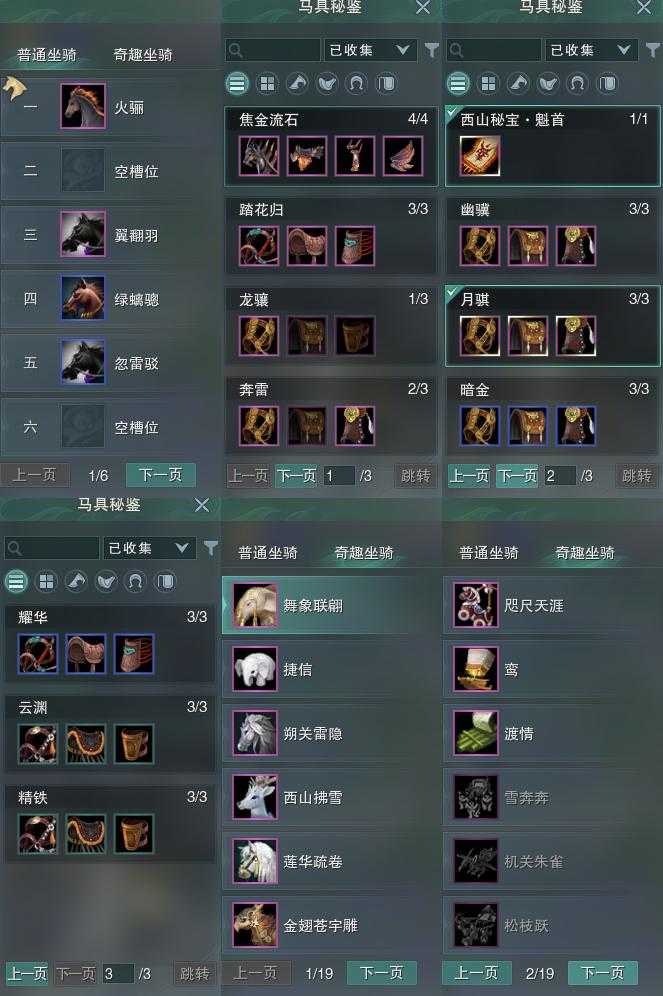
Task: Toggle the checkmark on 月骐 set
Action: tap(452, 293)
